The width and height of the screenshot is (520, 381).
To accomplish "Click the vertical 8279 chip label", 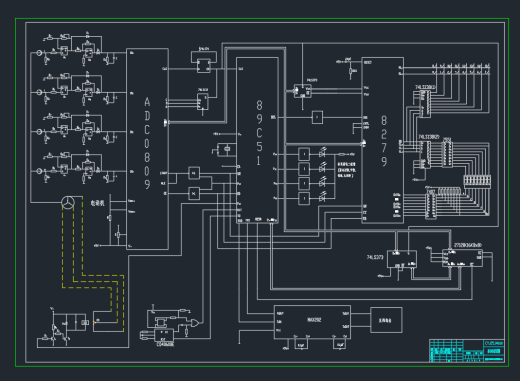I will point(384,141).
